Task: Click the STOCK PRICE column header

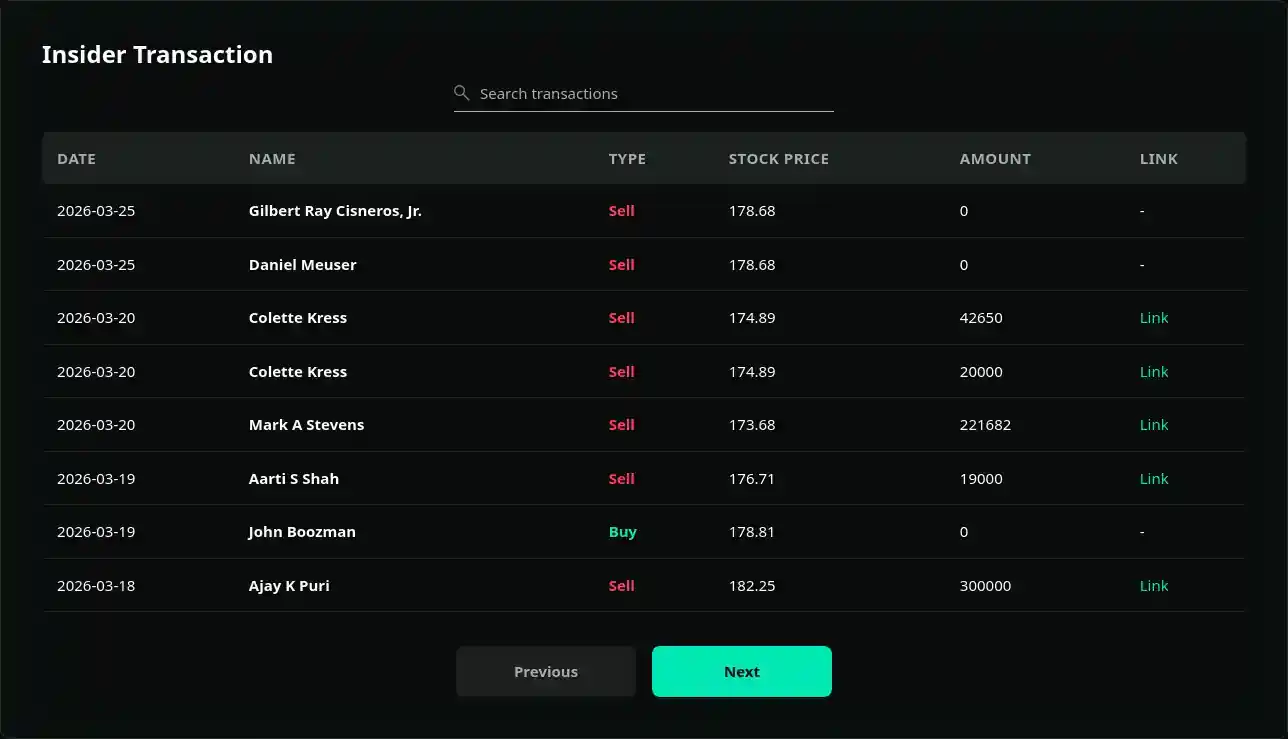Action: 778,159
